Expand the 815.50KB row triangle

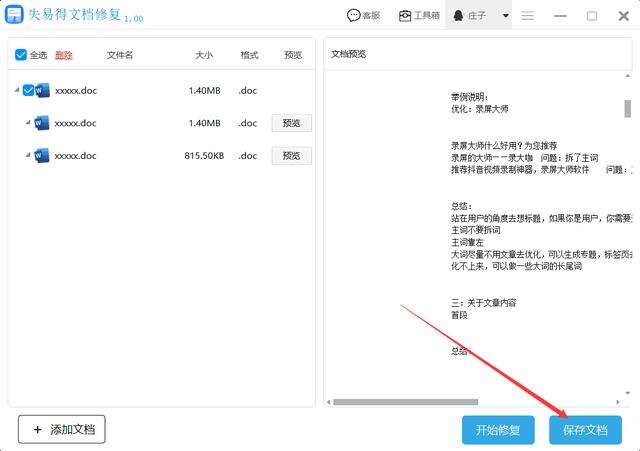pyautogui.click(x=28, y=155)
